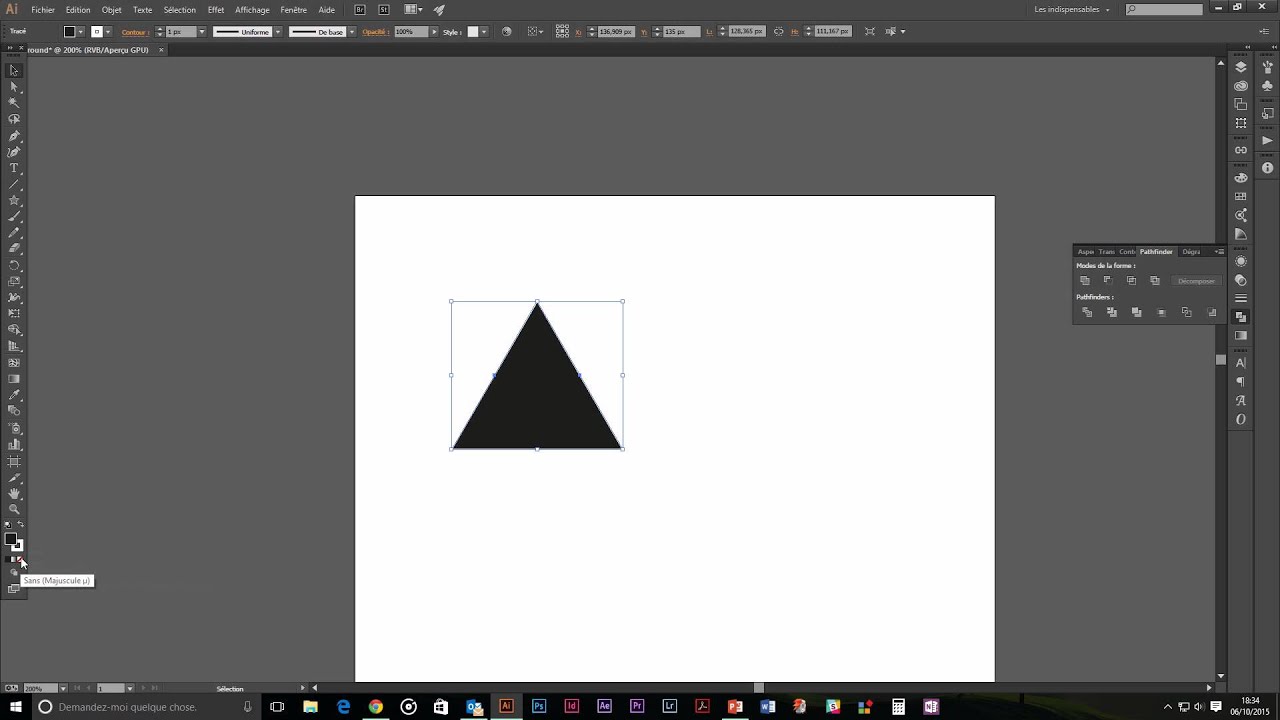1280x720 pixels.
Task: Open Adobe Bridge (Br) button
Action: point(360,9)
